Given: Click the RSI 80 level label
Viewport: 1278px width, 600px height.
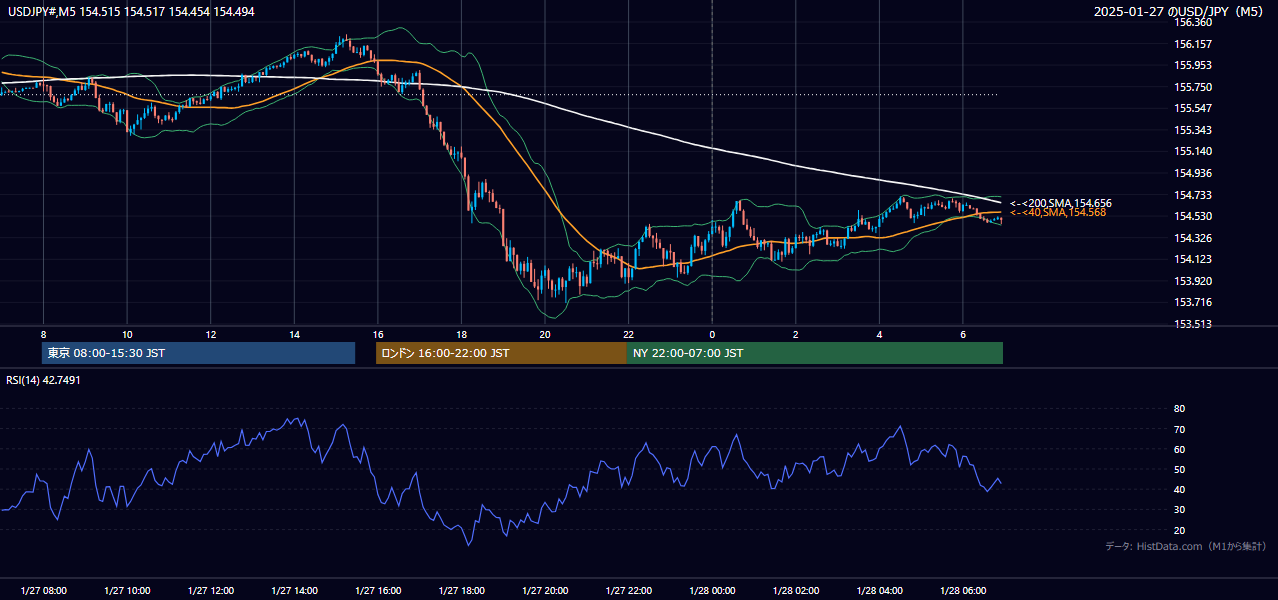Looking at the screenshot, I should [x=1179, y=409].
